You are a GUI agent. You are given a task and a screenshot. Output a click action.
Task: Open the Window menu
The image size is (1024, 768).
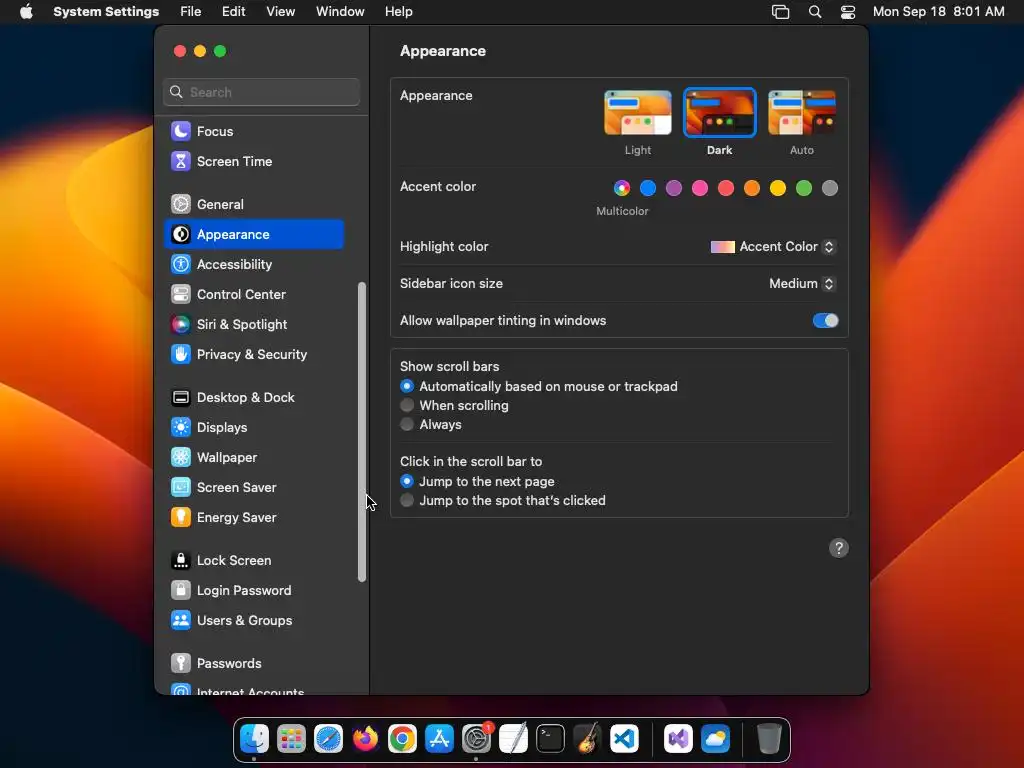point(340,12)
